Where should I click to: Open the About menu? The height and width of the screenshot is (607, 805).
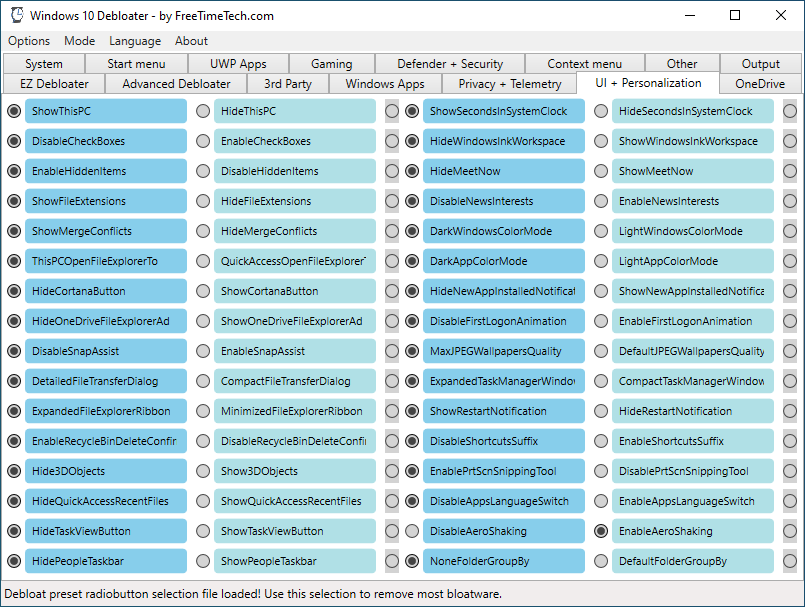pos(191,41)
